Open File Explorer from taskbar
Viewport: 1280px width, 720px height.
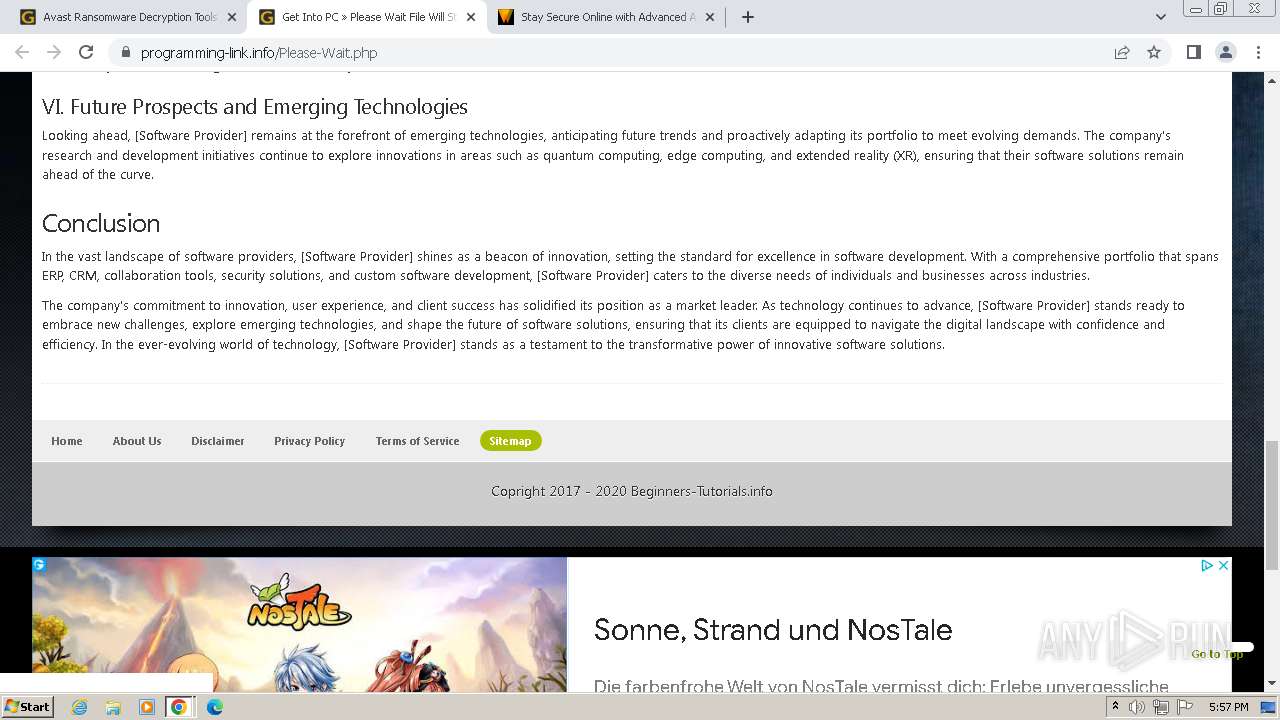pos(113,707)
